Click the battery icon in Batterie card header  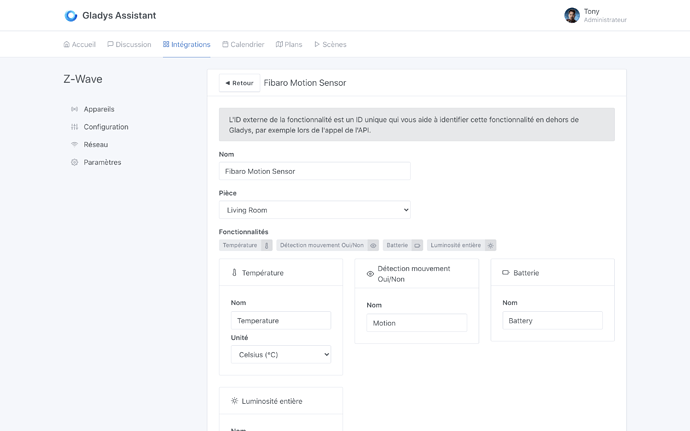tap(506, 273)
